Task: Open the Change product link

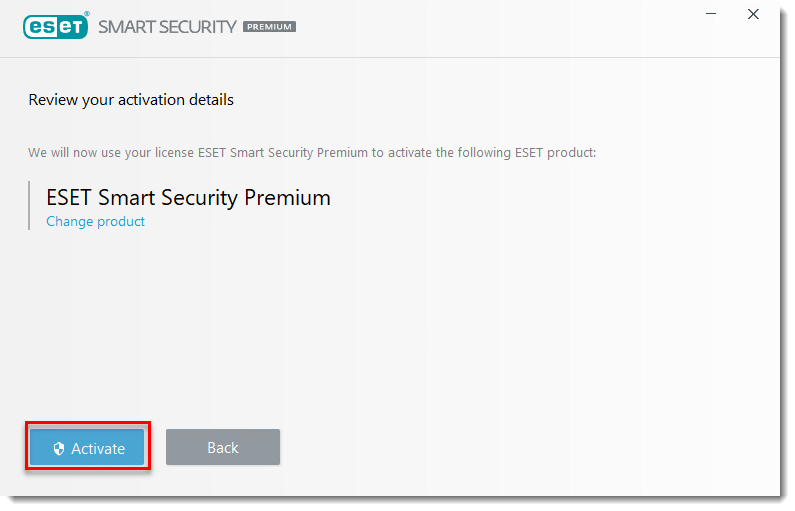Action: pos(95,222)
